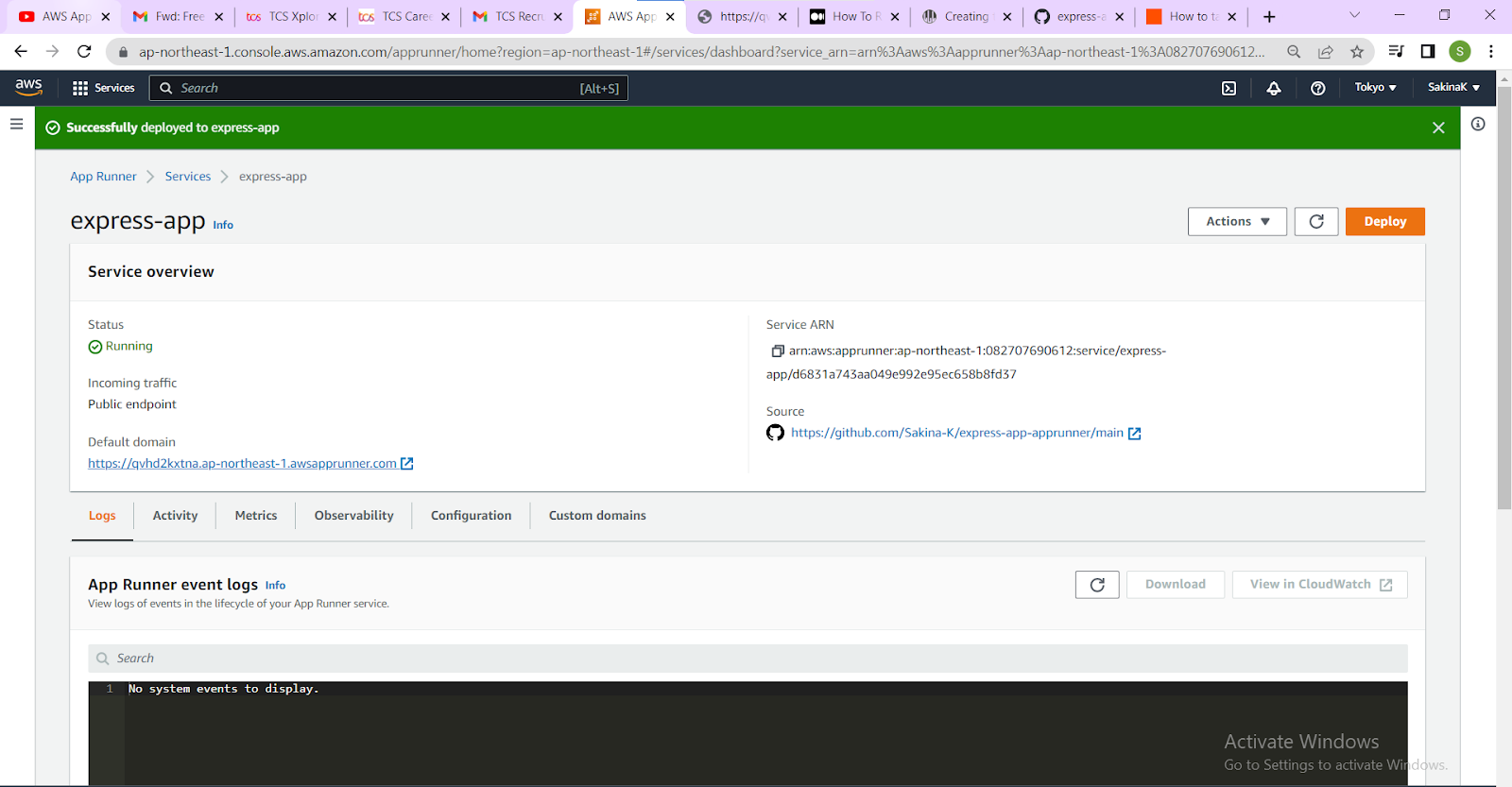Reload the page with browser refresh

[x=84, y=52]
